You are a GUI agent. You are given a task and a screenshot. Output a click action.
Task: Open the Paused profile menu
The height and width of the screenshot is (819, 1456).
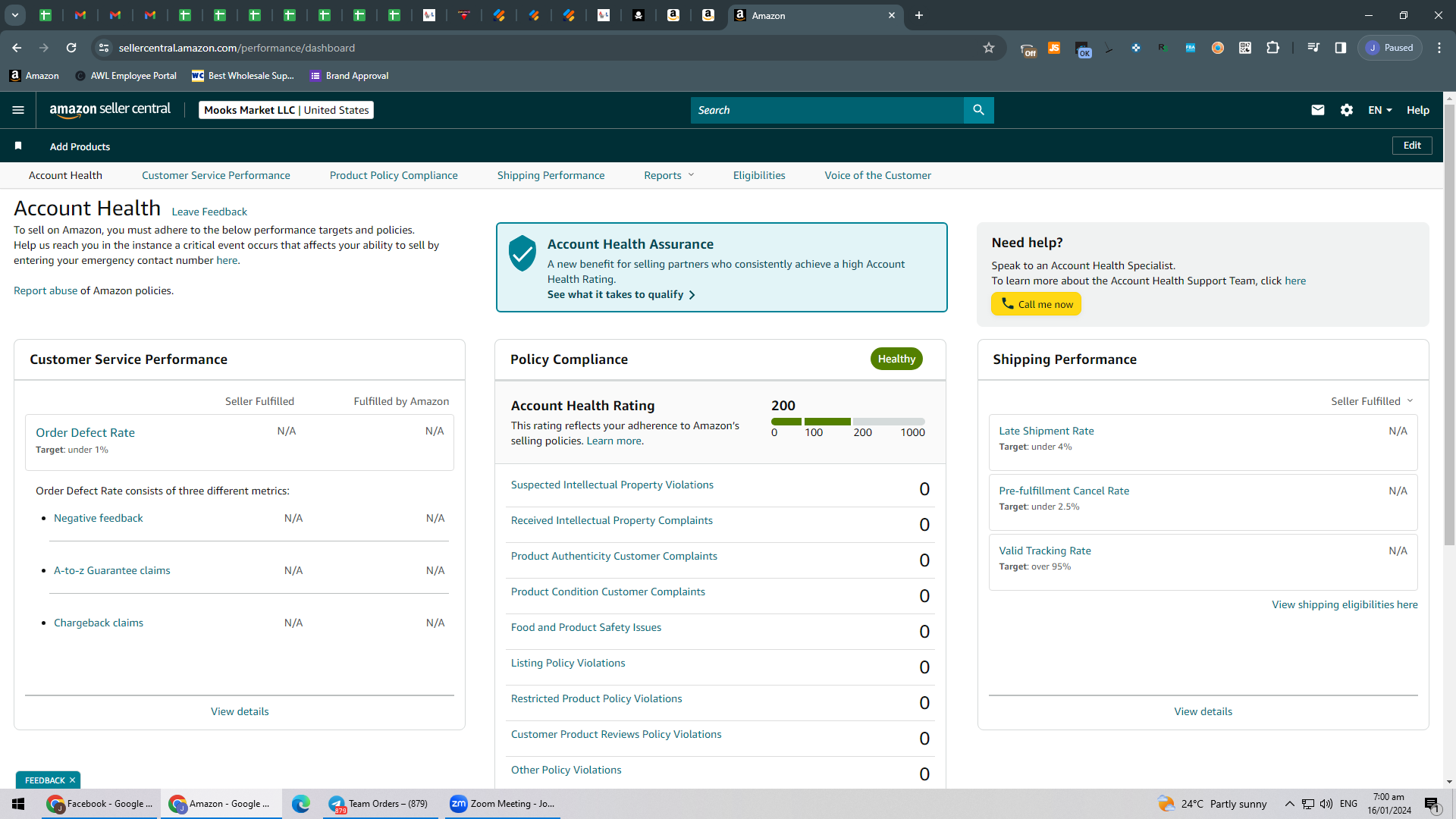point(1390,48)
